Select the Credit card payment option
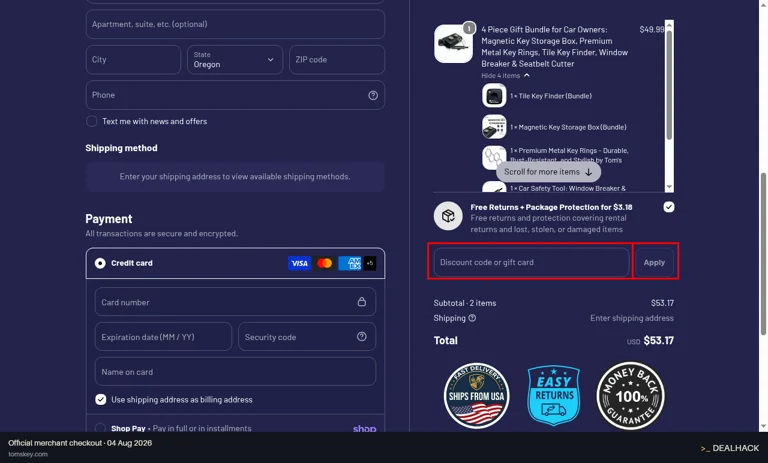 click(x=100, y=263)
